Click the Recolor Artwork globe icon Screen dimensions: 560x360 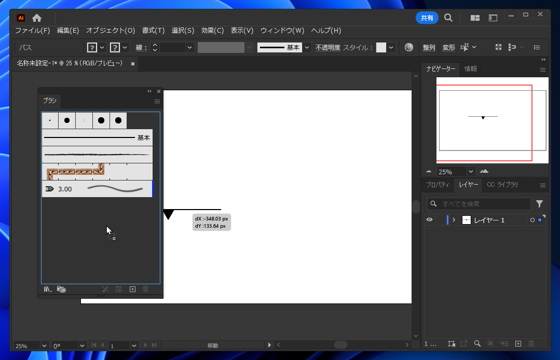[x=409, y=47]
